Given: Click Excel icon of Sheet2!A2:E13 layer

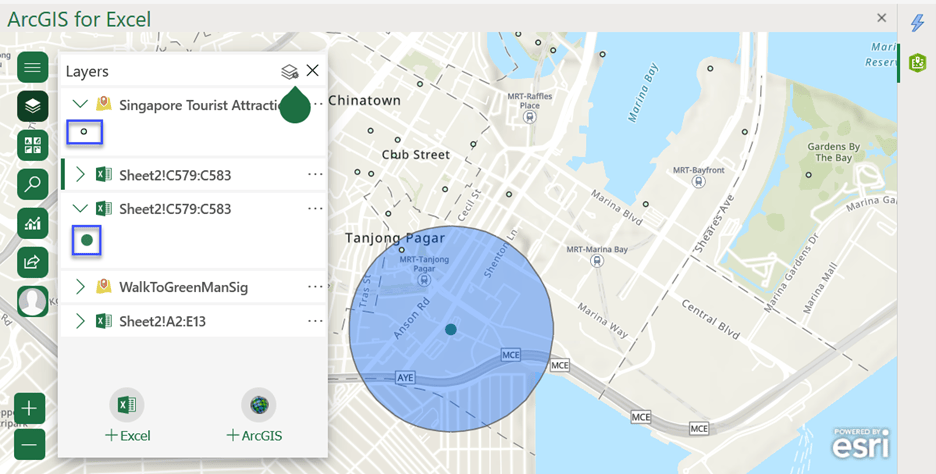Looking at the screenshot, I should [x=104, y=321].
